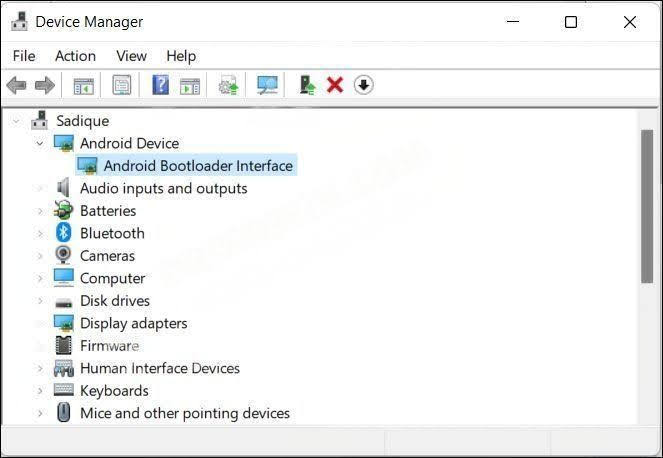
Task: Collapse the Android Device category
Action: (40, 143)
